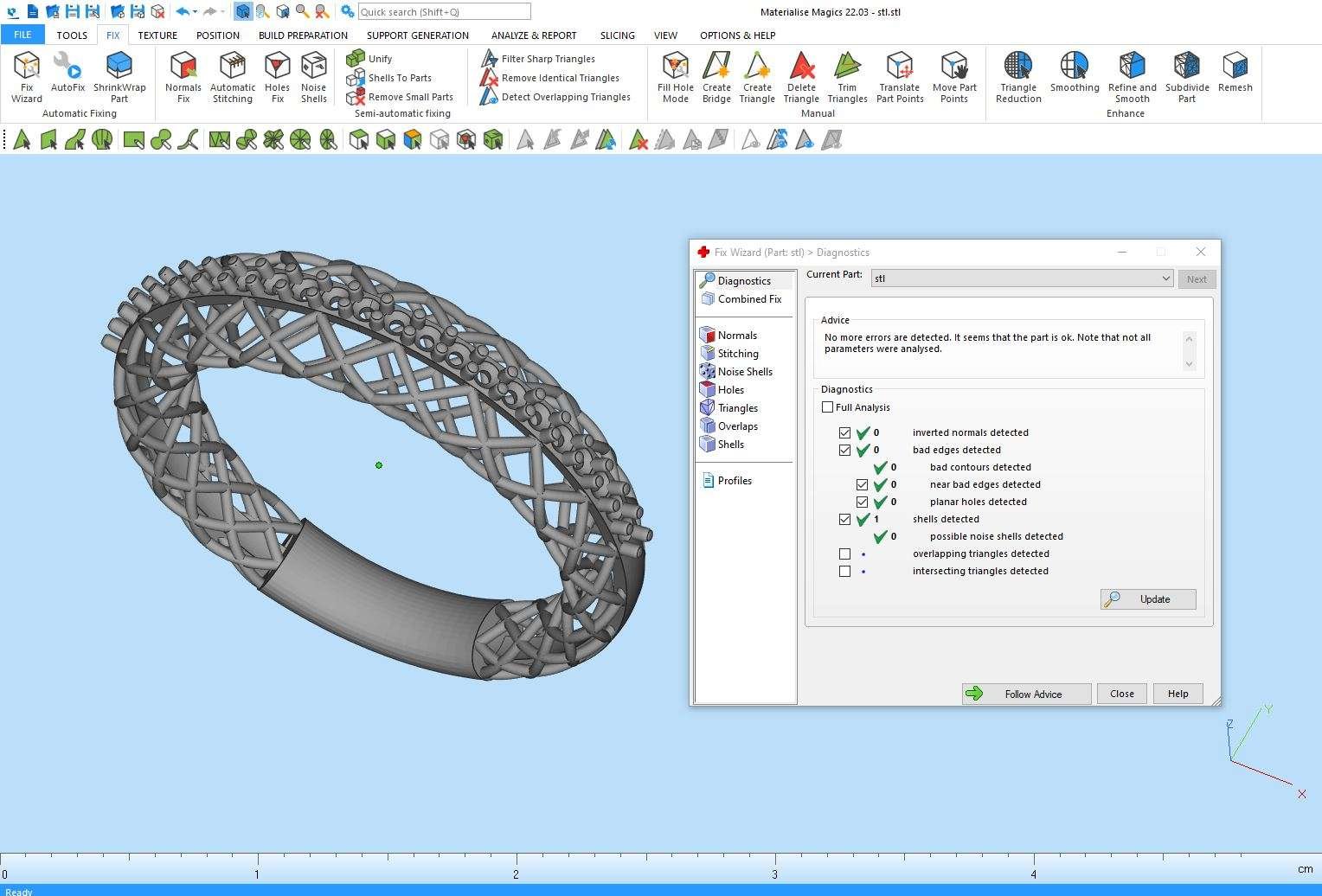Open the Analyze & Report tab
The image size is (1322, 896).
[x=533, y=35]
